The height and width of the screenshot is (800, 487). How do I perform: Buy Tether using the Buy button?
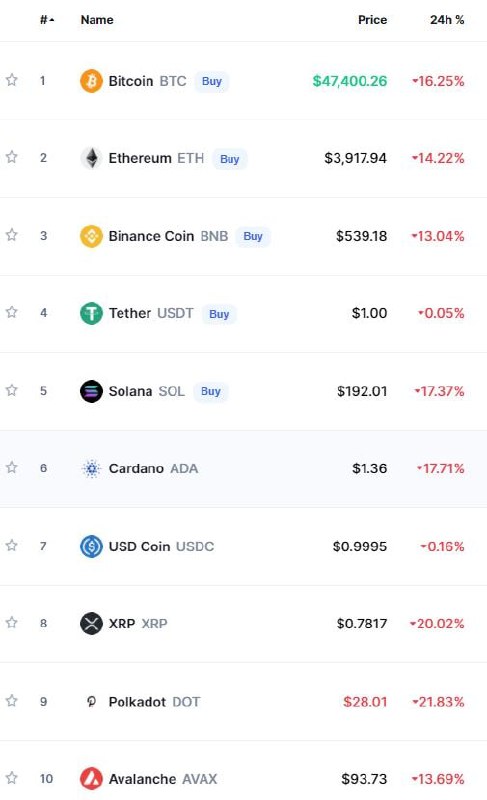[x=219, y=314]
